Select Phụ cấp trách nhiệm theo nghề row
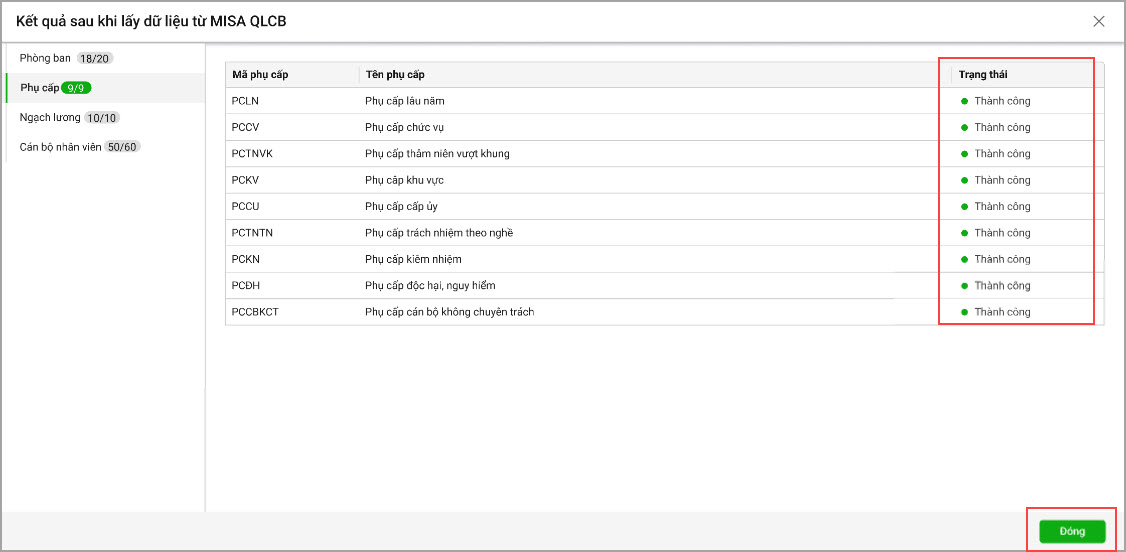Viewport: 1126px width, 552px height. pos(439,233)
